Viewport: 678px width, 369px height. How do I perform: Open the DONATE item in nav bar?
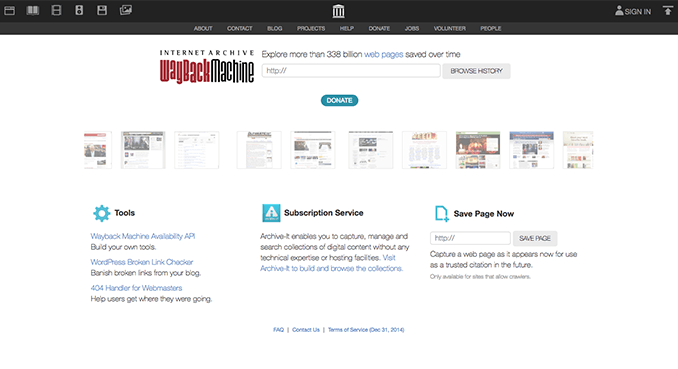coord(379,29)
